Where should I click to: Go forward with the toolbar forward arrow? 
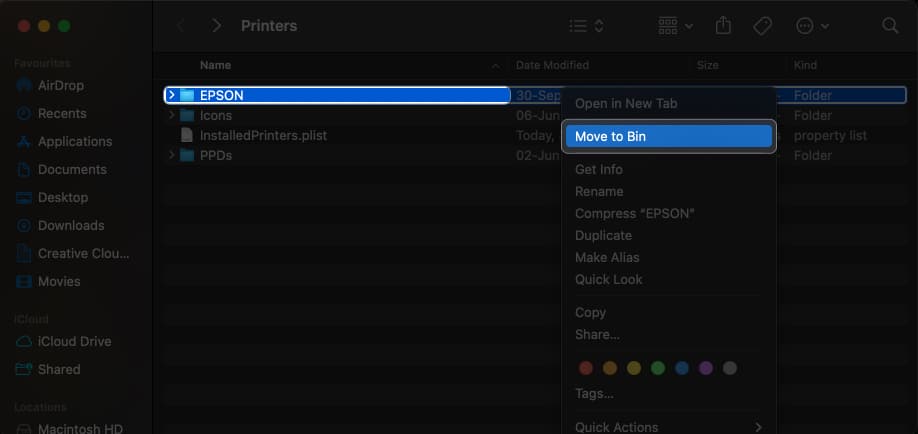[x=217, y=26]
